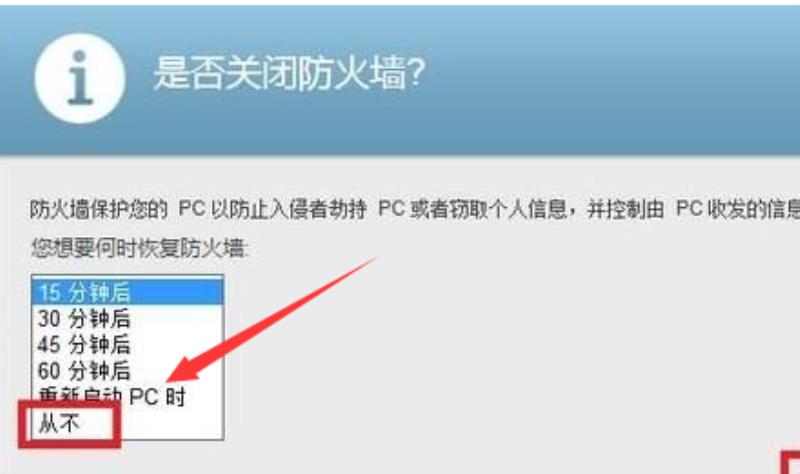The height and width of the screenshot is (474, 800).
Task: Pick the 45 分钟后 entry
Action: (128, 344)
